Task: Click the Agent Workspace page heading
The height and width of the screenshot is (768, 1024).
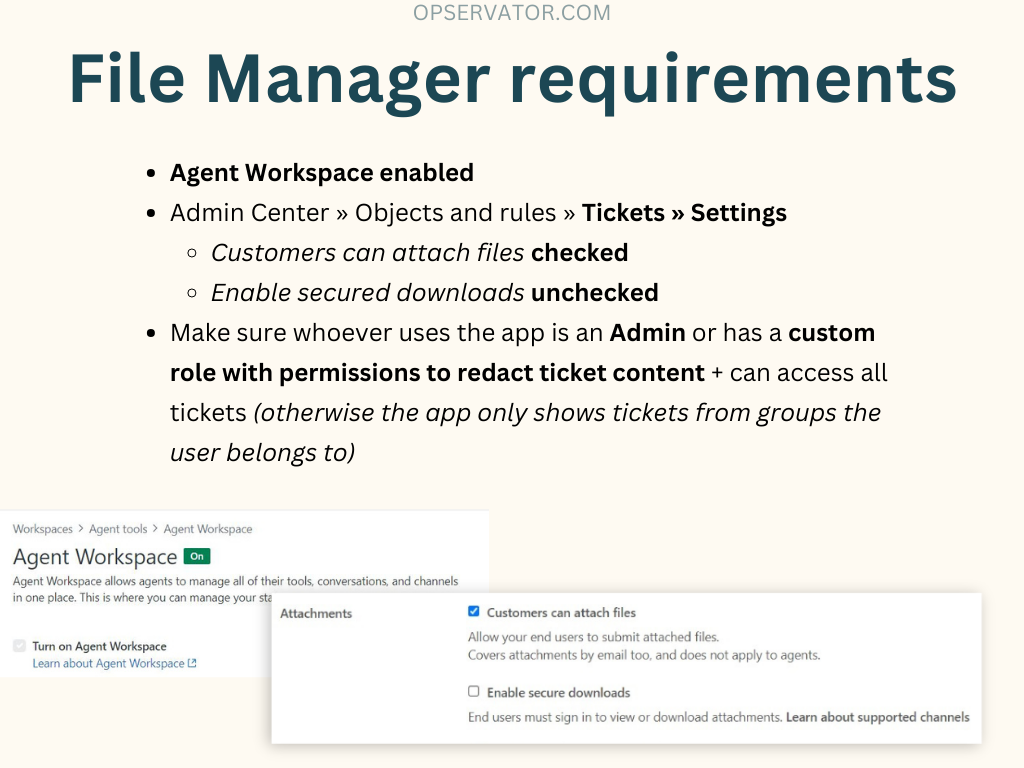Action: (95, 557)
